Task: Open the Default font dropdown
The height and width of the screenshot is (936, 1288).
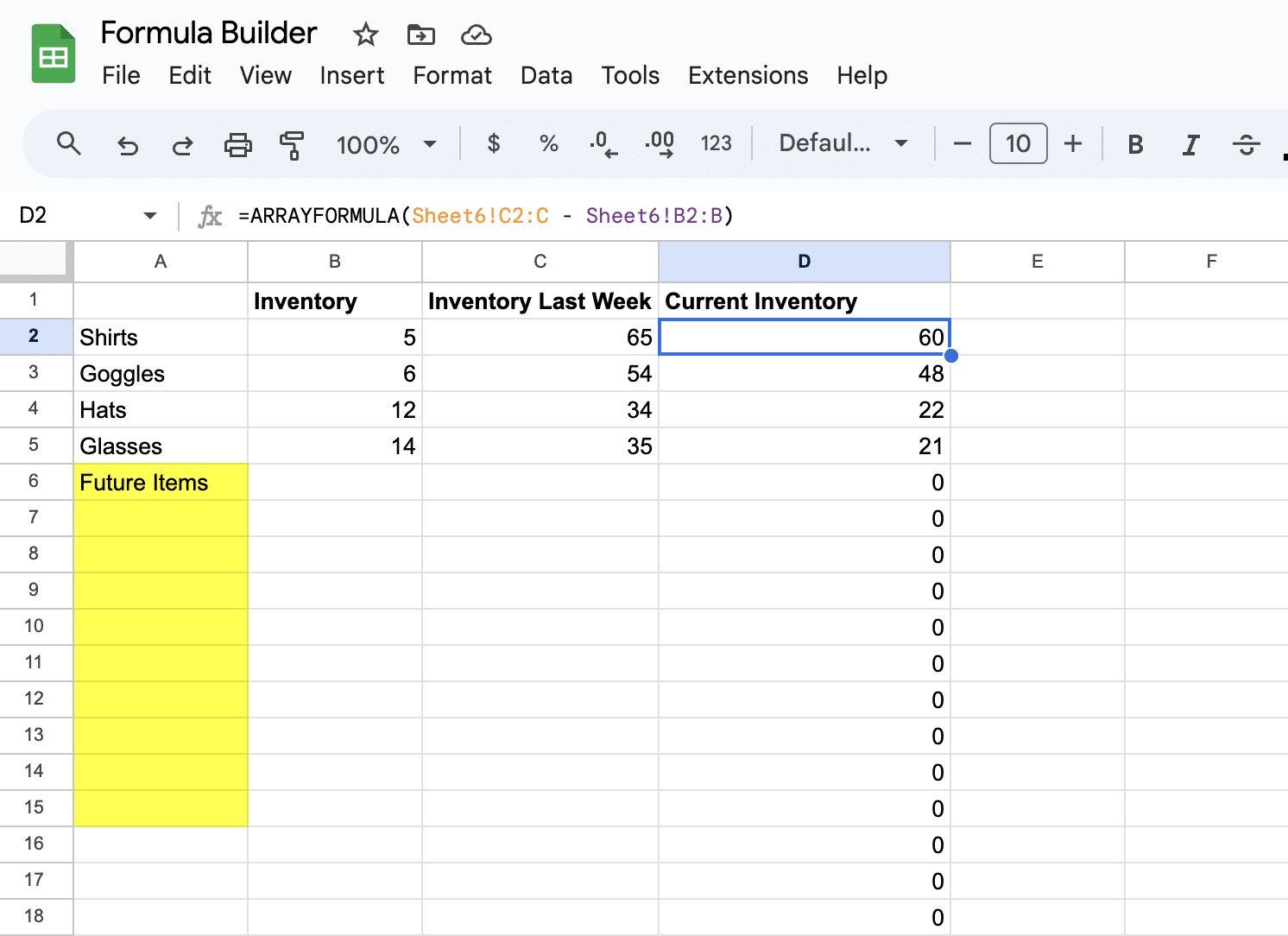Action: (x=842, y=144)
